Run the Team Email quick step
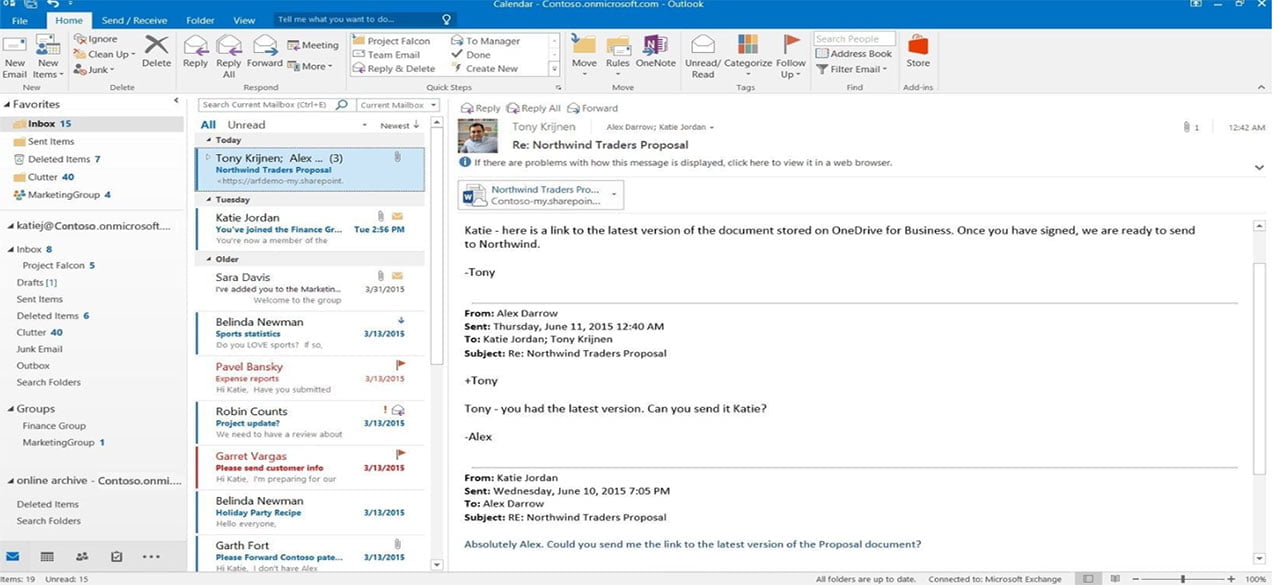Screen dimensions: 1277x585 (x=386, y=55)
